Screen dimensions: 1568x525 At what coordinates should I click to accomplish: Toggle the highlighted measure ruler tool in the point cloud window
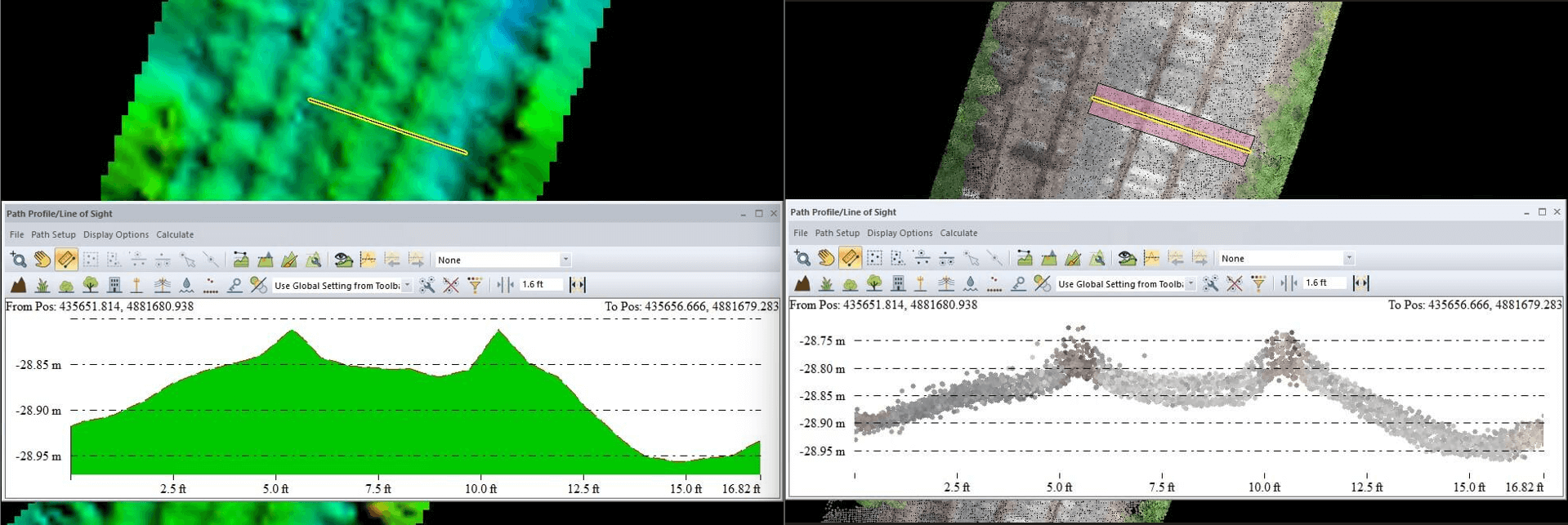(850, 258)
